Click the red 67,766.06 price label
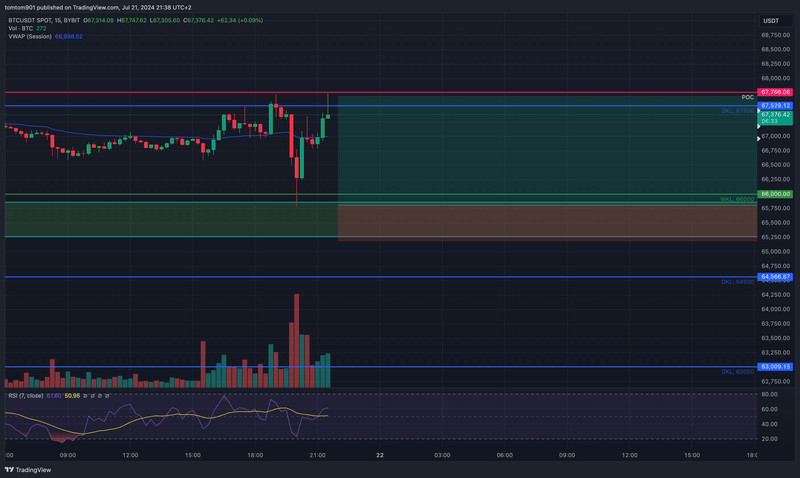 775,92
